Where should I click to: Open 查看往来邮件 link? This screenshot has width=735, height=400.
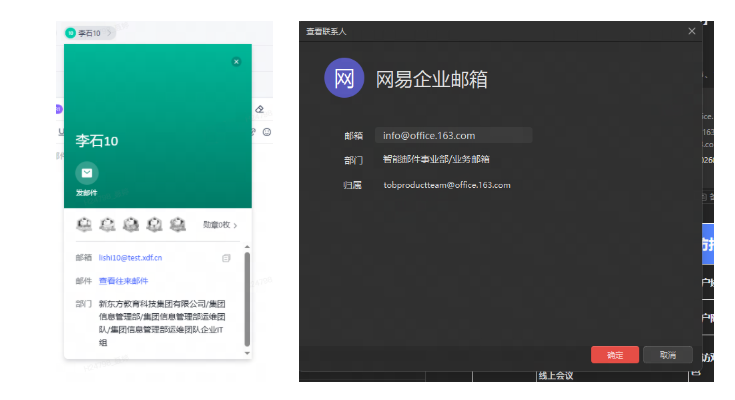123,281
